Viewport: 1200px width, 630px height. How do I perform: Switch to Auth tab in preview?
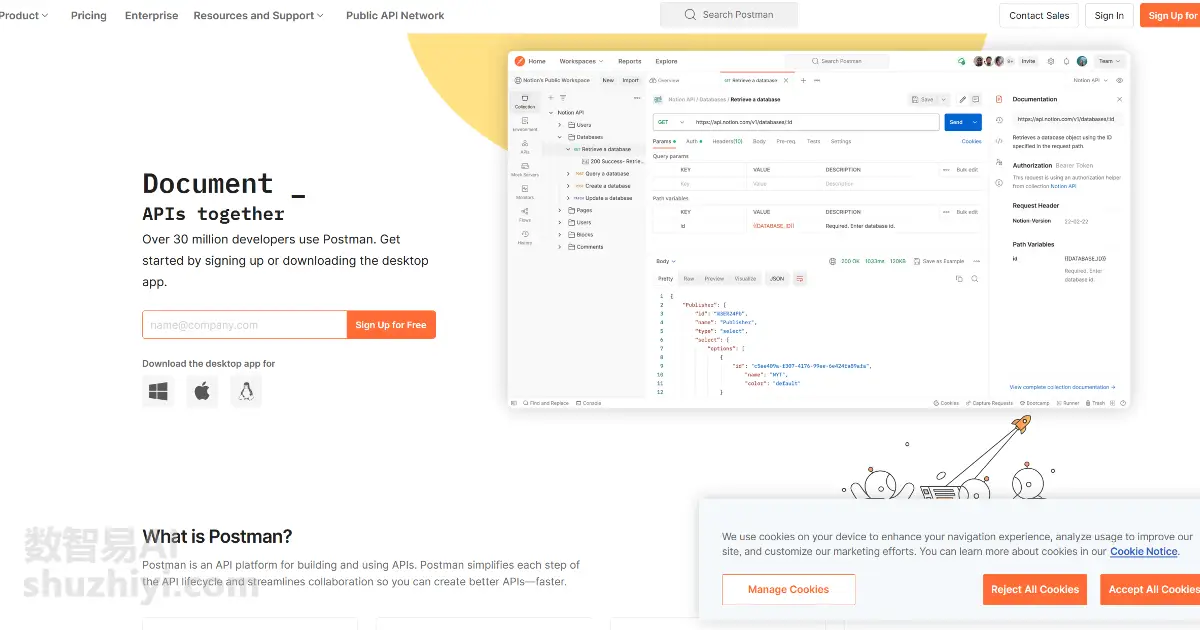pyautogui.click(x=694, y=142)
